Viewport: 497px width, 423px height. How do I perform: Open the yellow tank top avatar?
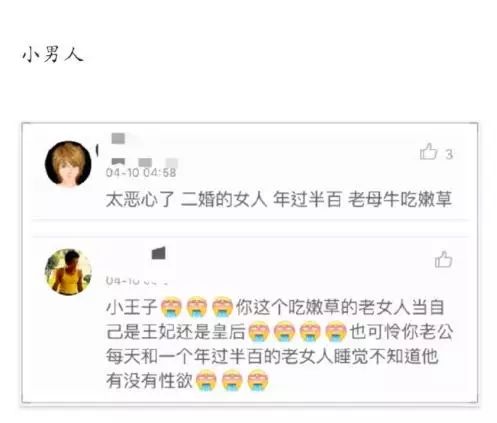68,272
